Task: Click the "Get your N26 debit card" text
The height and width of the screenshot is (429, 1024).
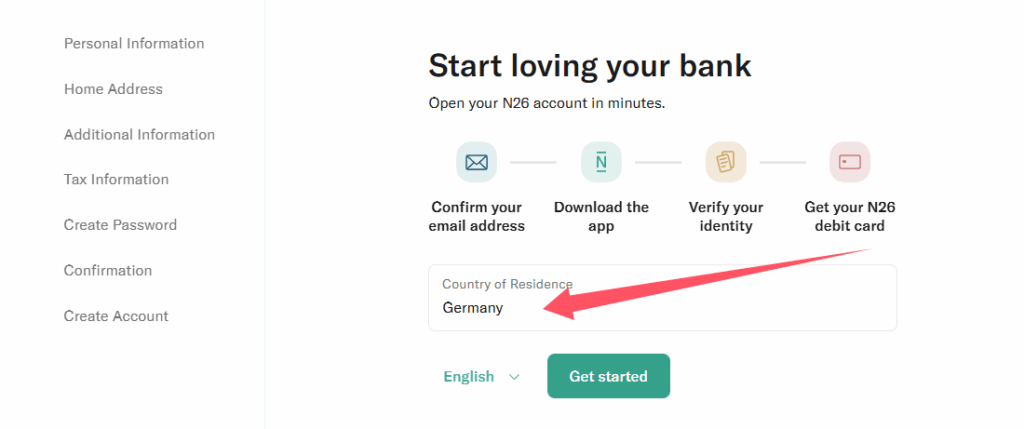Action: 849,217
